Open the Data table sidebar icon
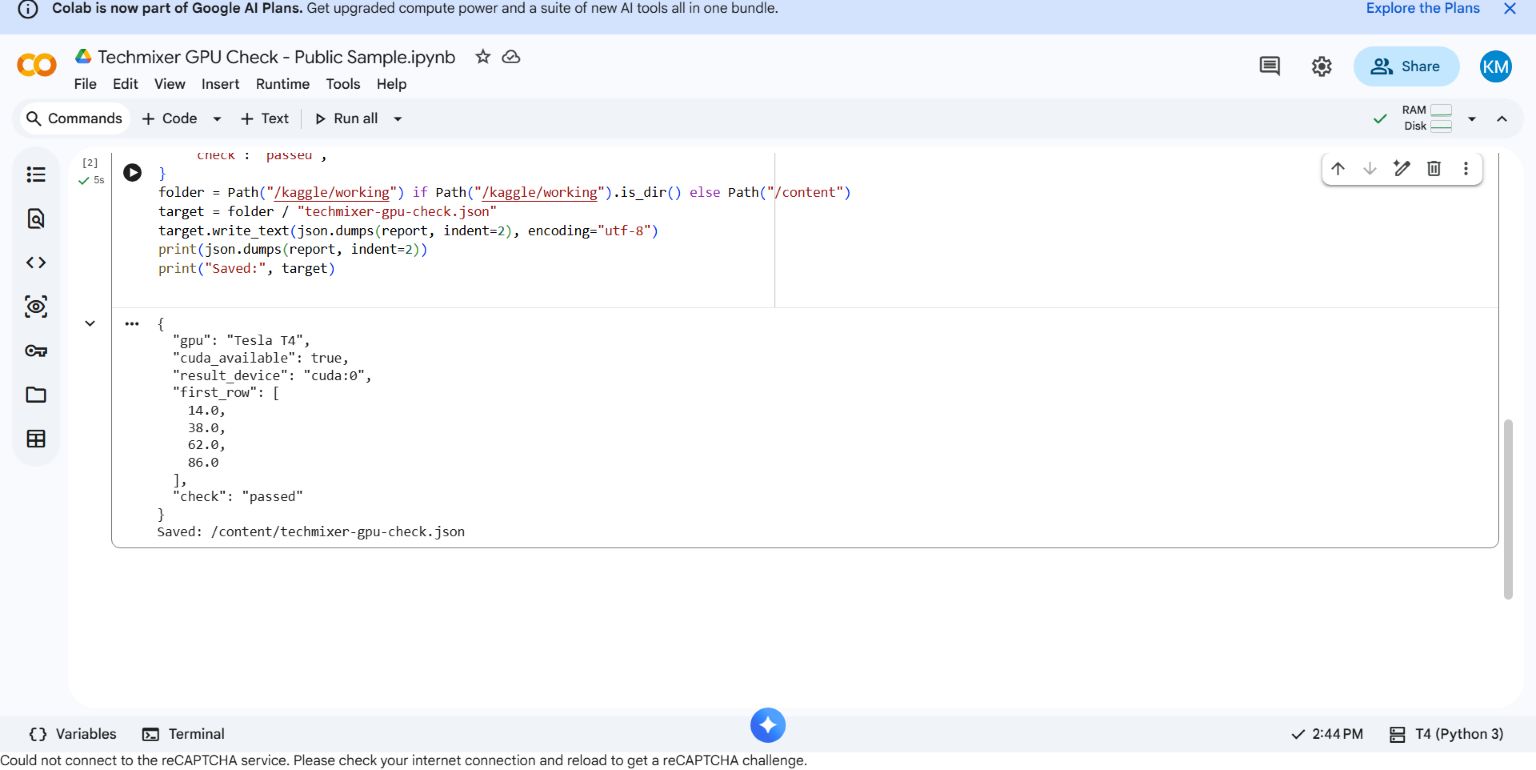Image resolution: width=1536 pixels, height=770 pixels. click(36, 439)
